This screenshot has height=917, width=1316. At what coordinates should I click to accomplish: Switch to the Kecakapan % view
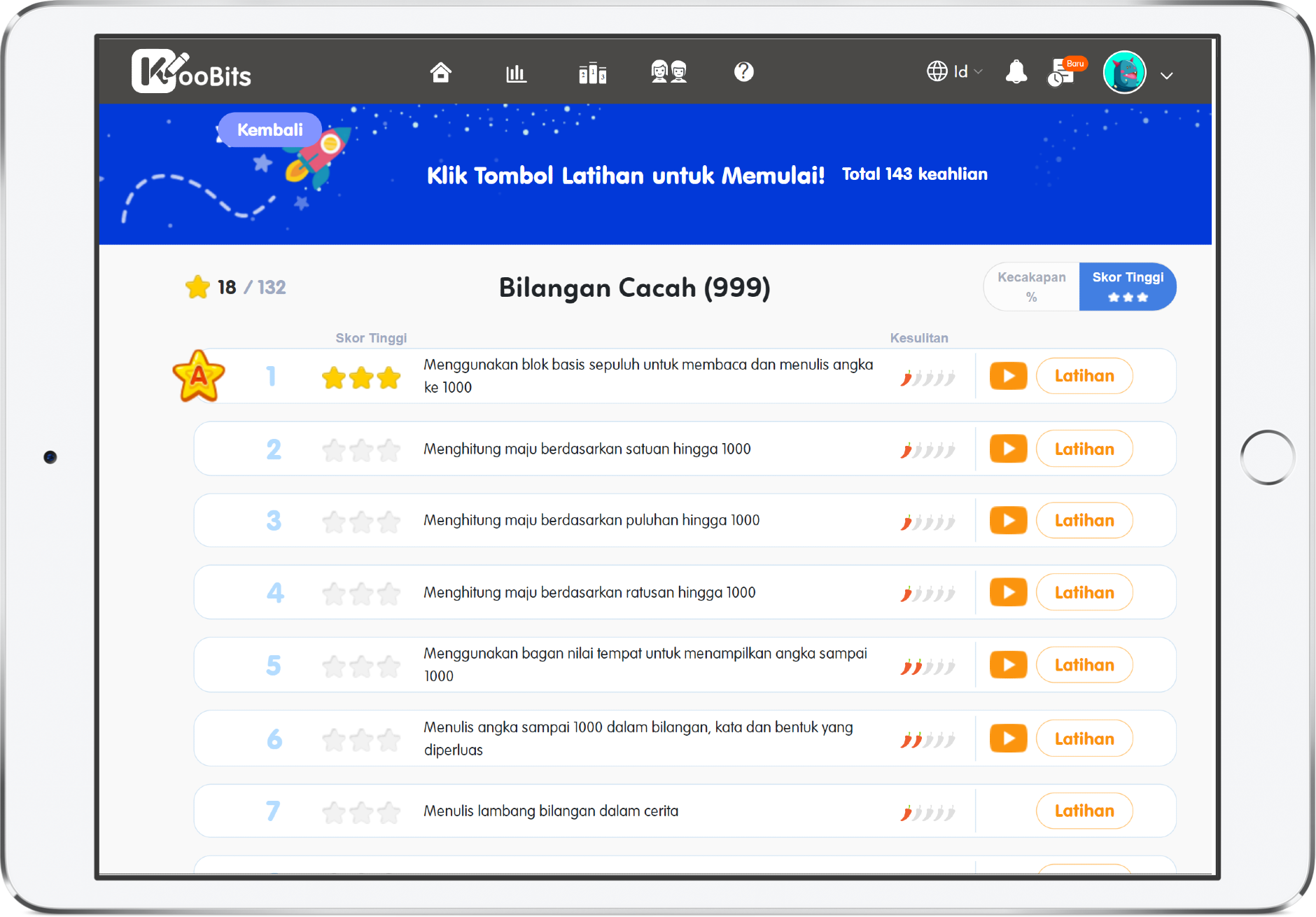point(1031,286)
